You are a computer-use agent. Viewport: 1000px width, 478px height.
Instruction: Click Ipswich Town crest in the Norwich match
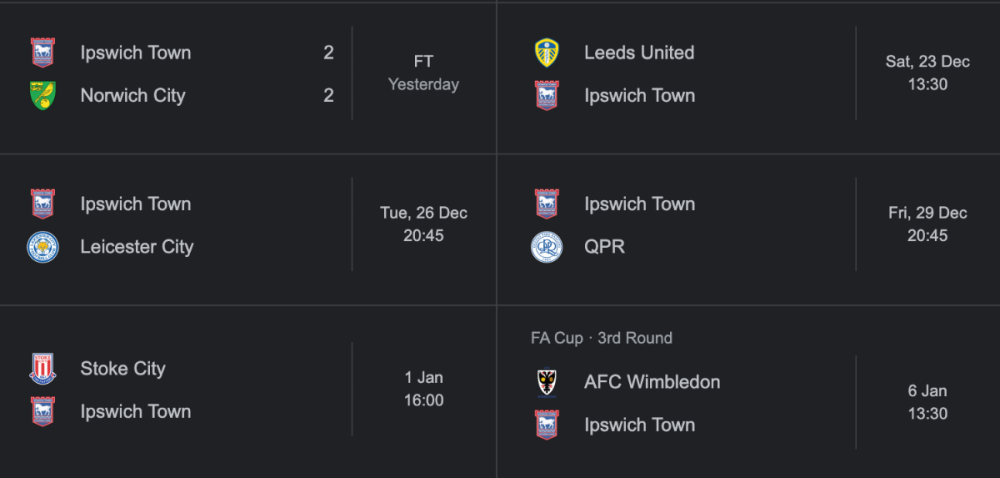pyautogui.click(x=43, y=53)
